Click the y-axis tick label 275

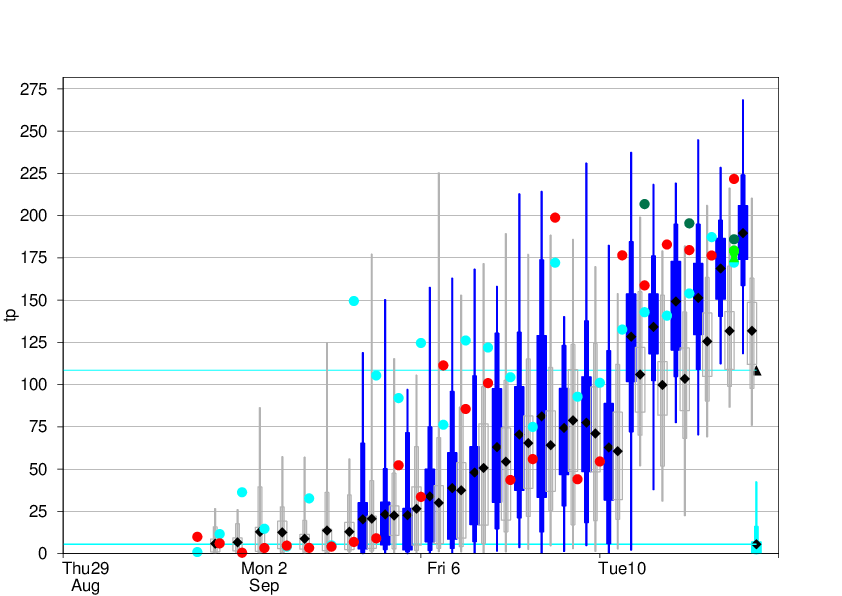click(x=33, y=89)
